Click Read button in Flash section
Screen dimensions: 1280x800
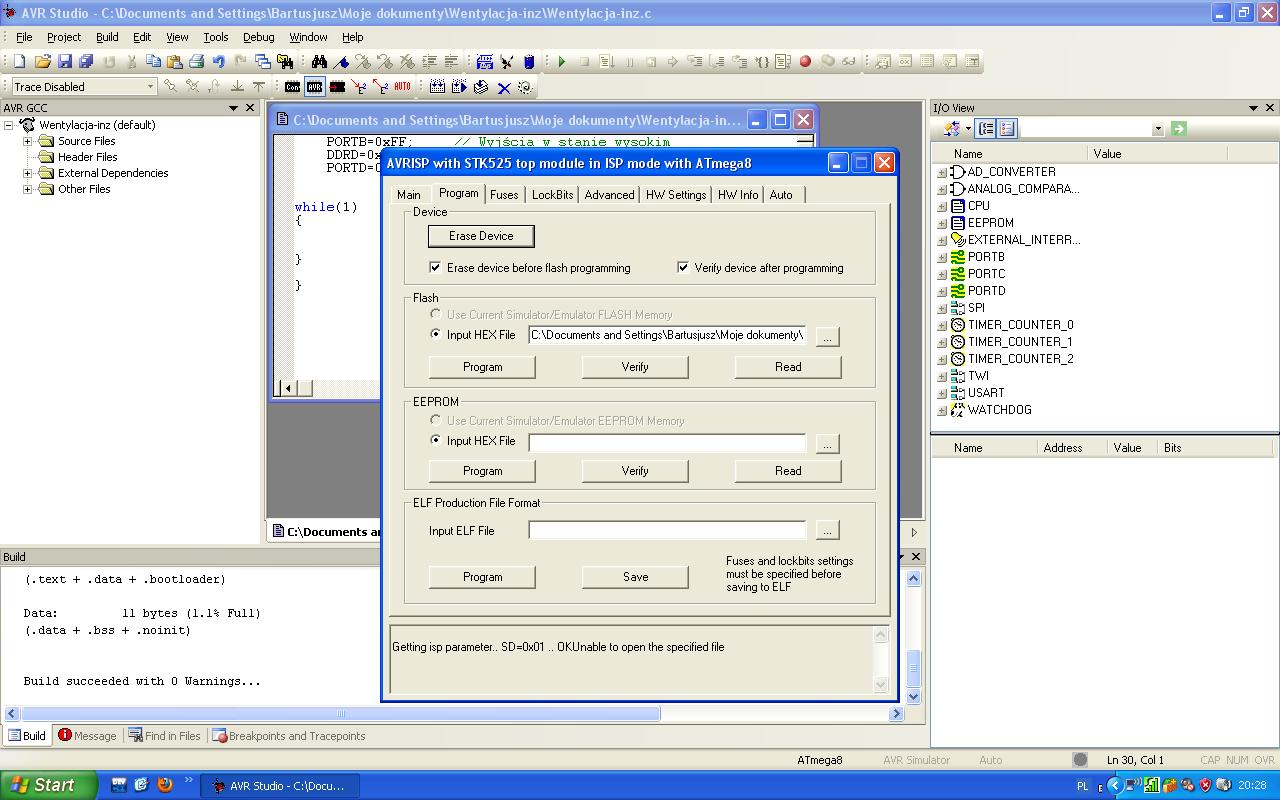tap(788, 367)
